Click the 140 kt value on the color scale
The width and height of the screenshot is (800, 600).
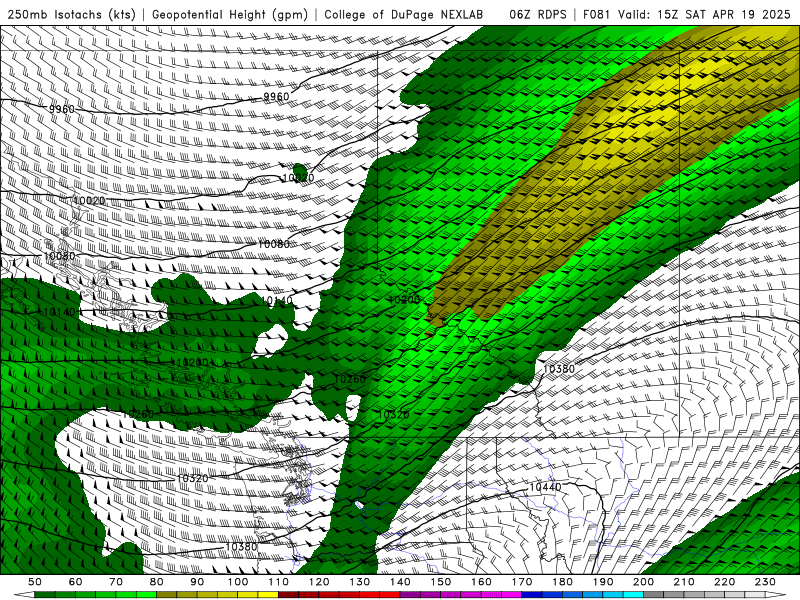(x=400, y=582)
